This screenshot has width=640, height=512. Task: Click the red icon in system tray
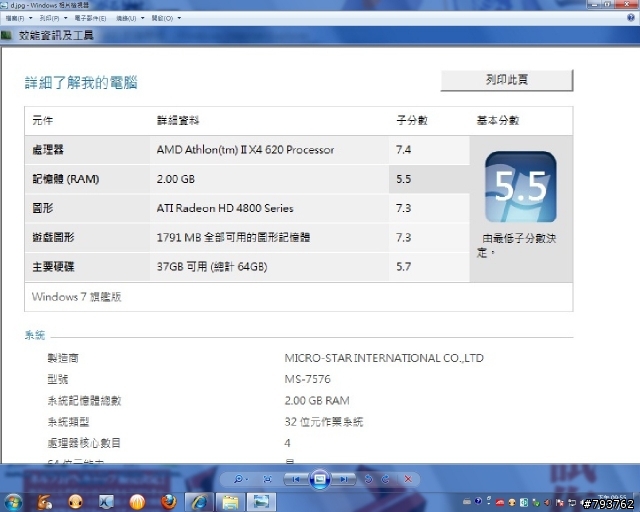click(x=500, y=502)
